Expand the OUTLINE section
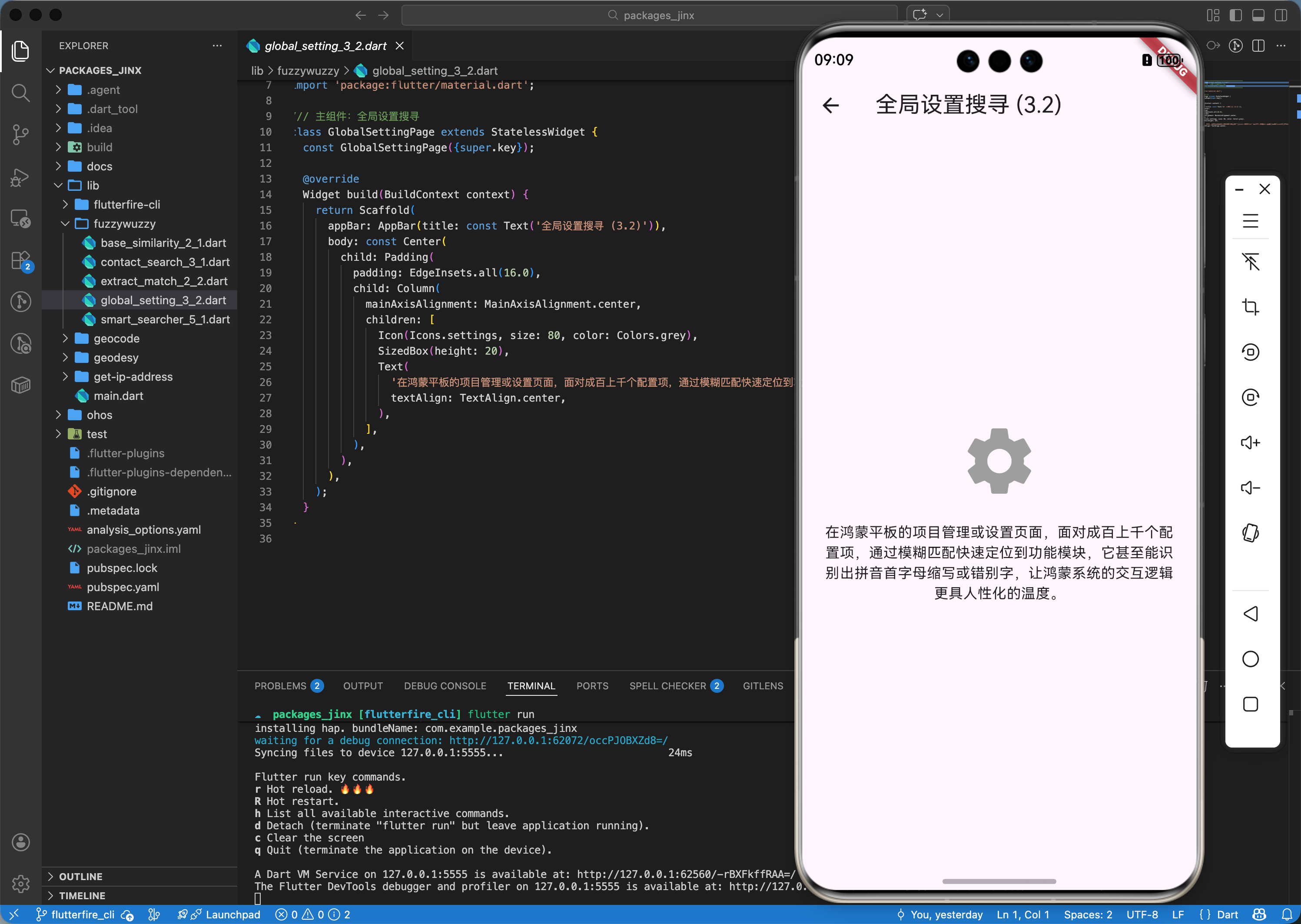Viewport: 1301px width, 924px height. tap(80, 876)
